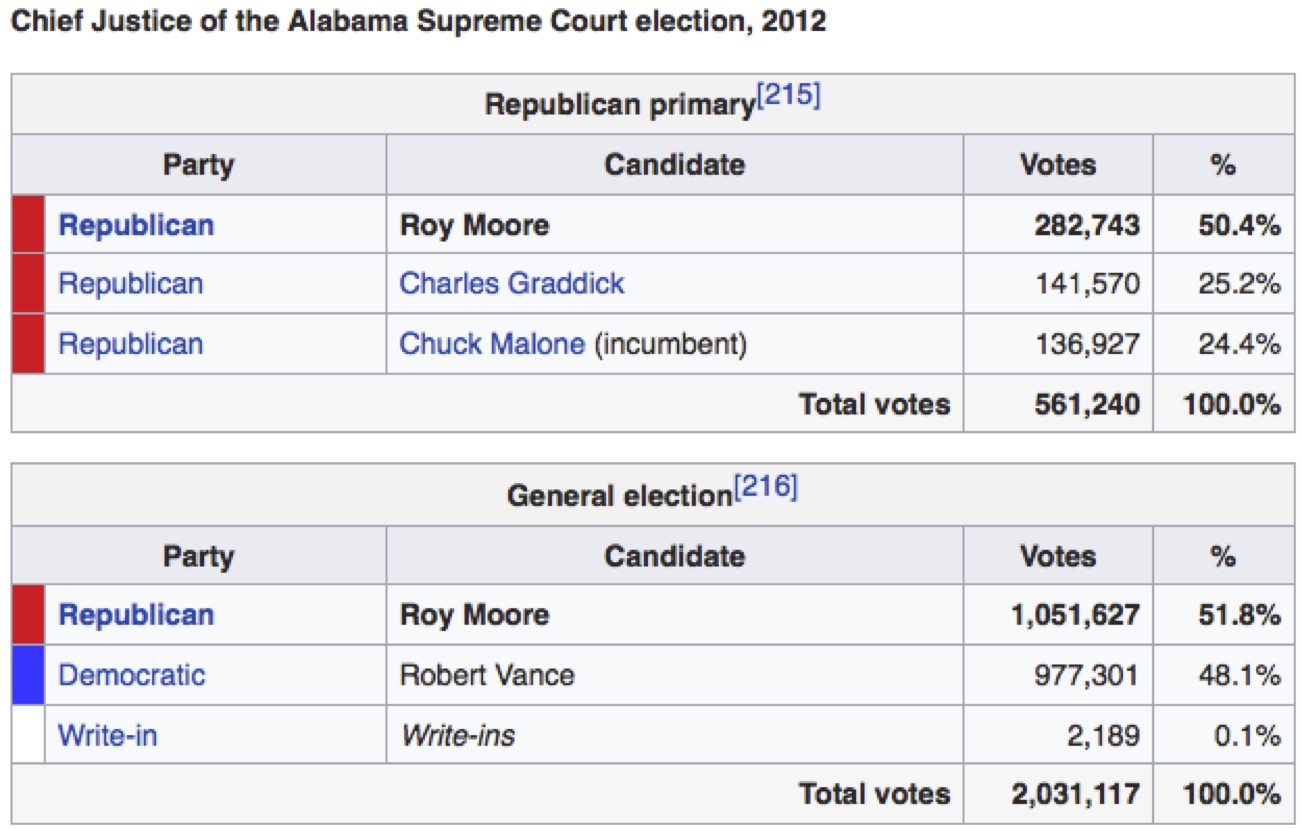Viewport: 1302px width, 829px height.
Task: Click Candidate column header in primary table
Action: point(674,165)
